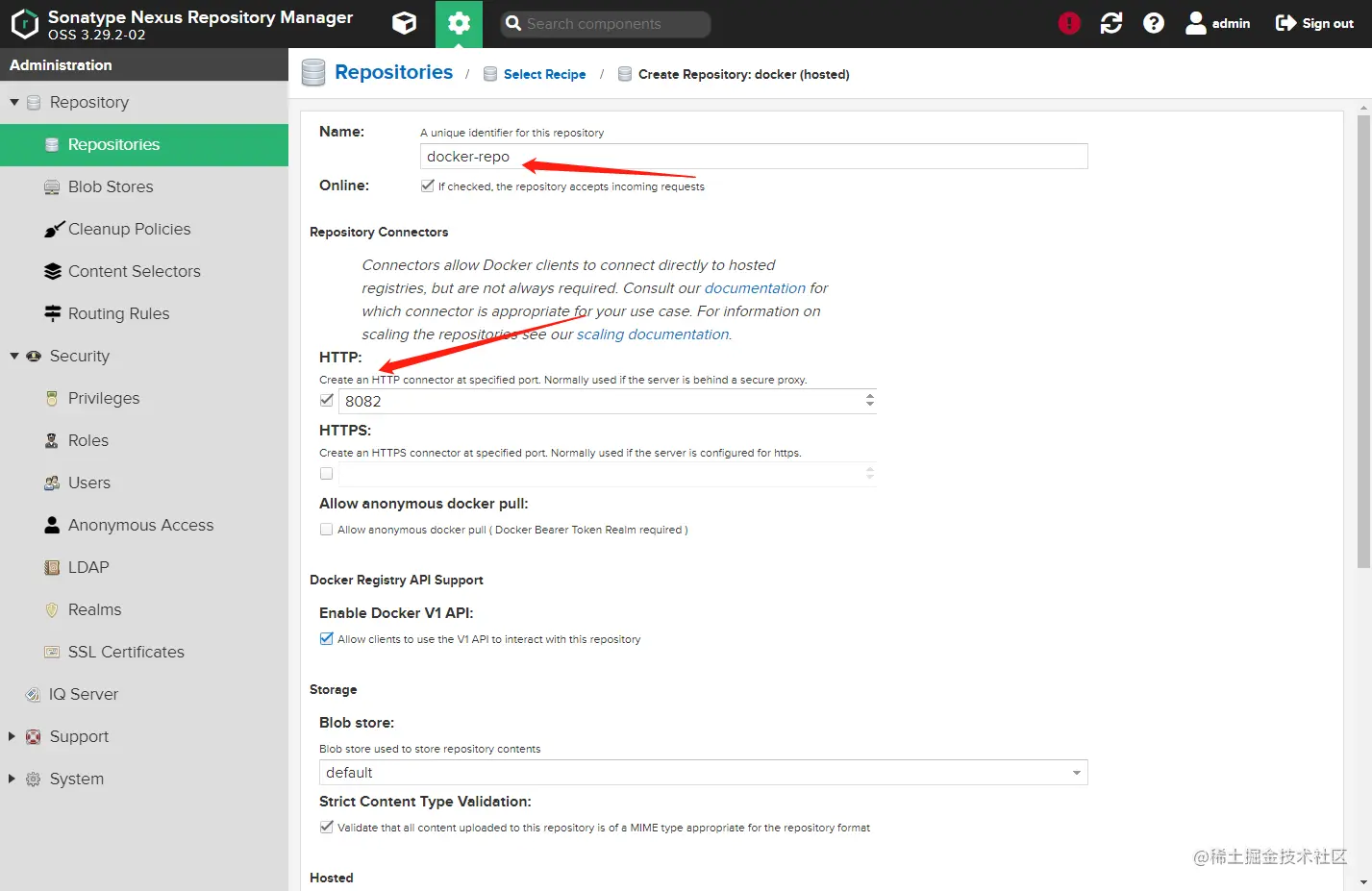
Task: Click the LDAP book icon
Action: 52,567
